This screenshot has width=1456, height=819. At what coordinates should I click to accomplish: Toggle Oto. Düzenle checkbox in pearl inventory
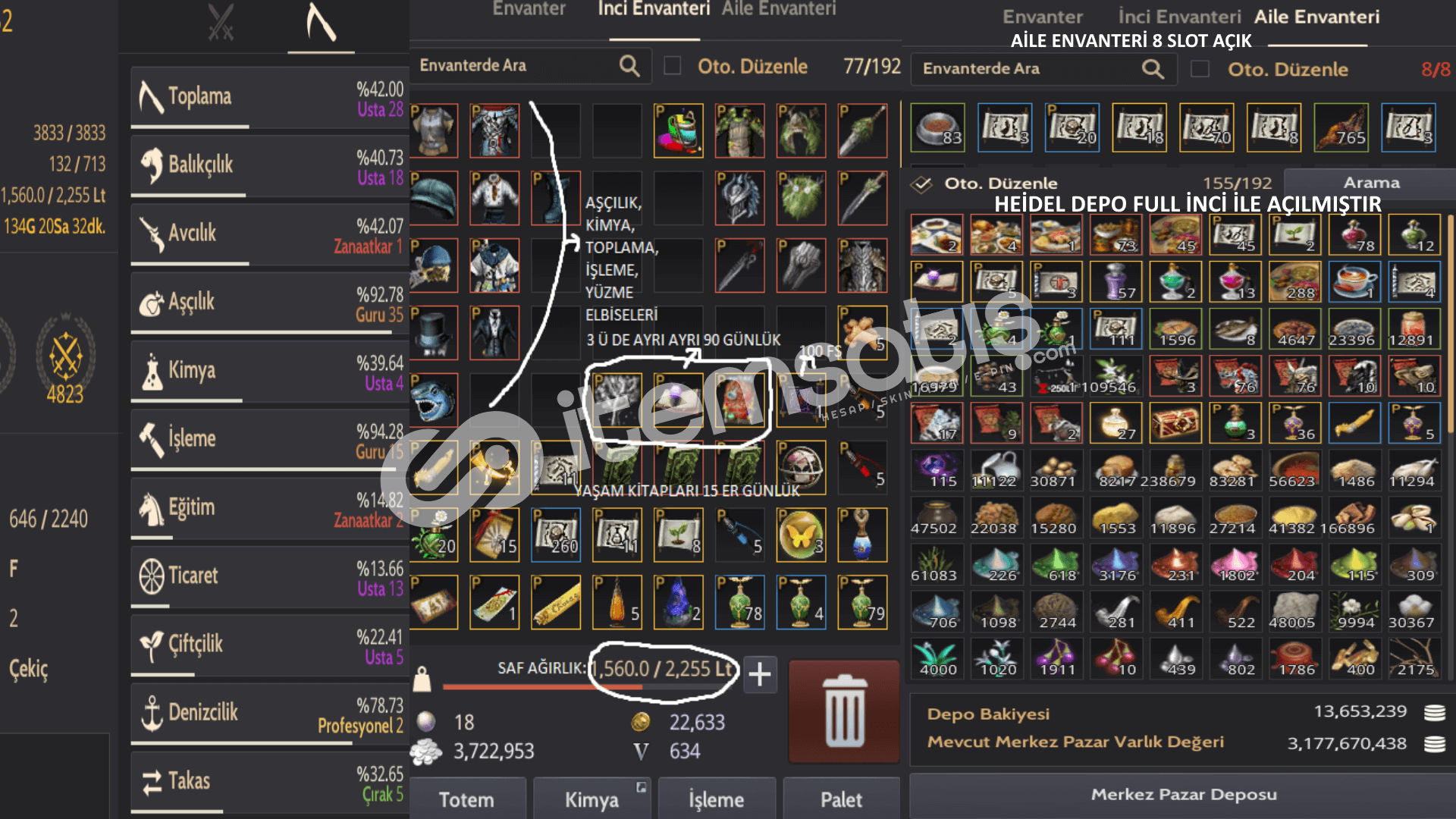[672, 66]
